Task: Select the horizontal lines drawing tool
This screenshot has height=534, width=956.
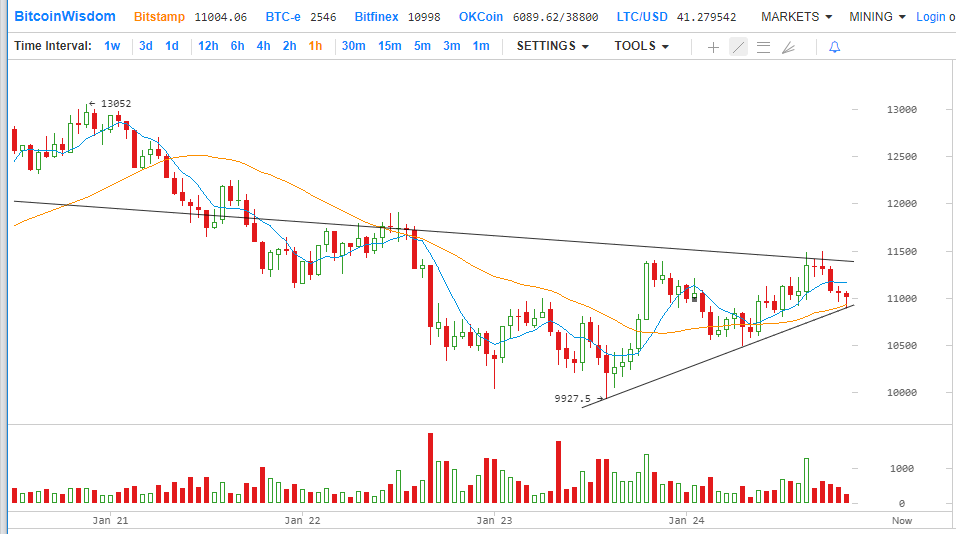Action: click(763, 47)
